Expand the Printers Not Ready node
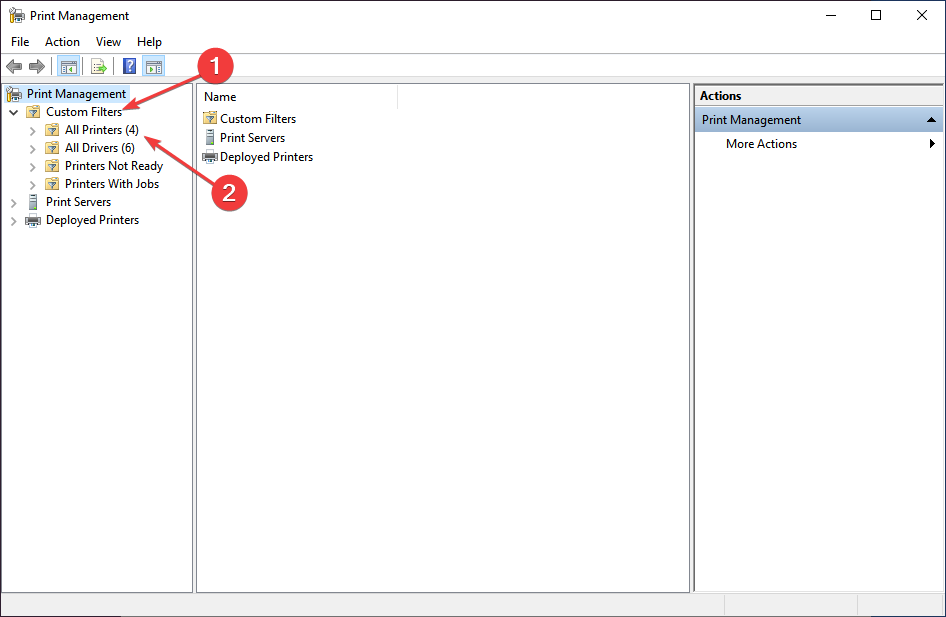The height and width of the screenshot is (617, 946). (33, 166)
